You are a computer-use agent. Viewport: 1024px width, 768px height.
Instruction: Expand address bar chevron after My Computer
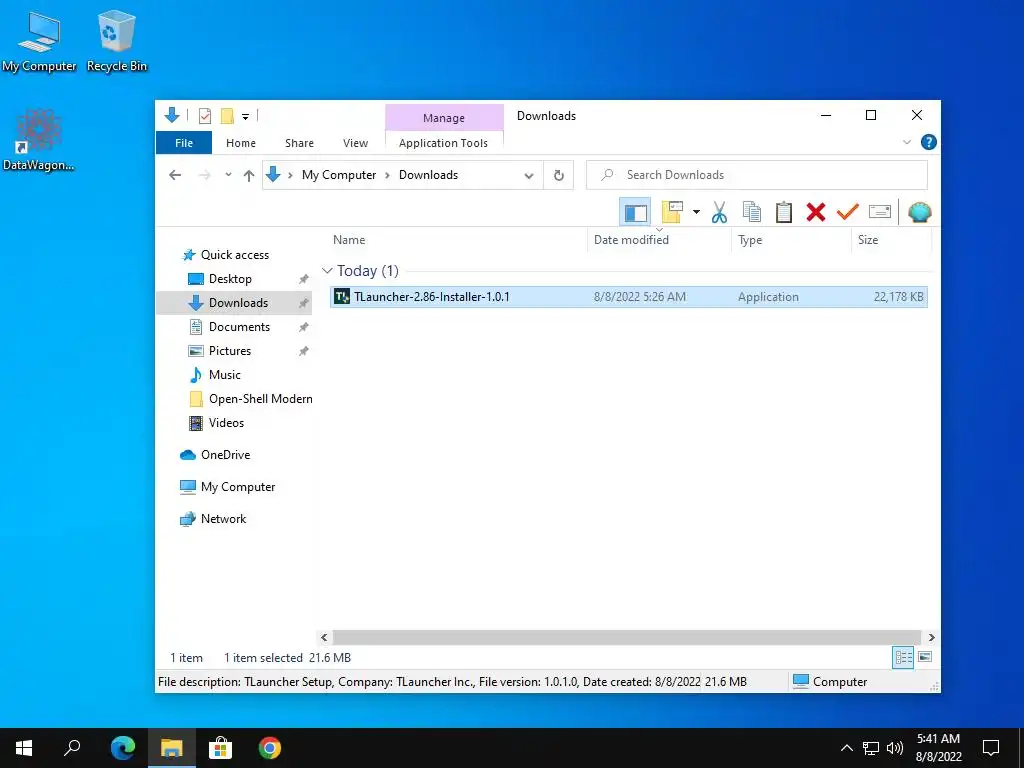coord(388,175)
